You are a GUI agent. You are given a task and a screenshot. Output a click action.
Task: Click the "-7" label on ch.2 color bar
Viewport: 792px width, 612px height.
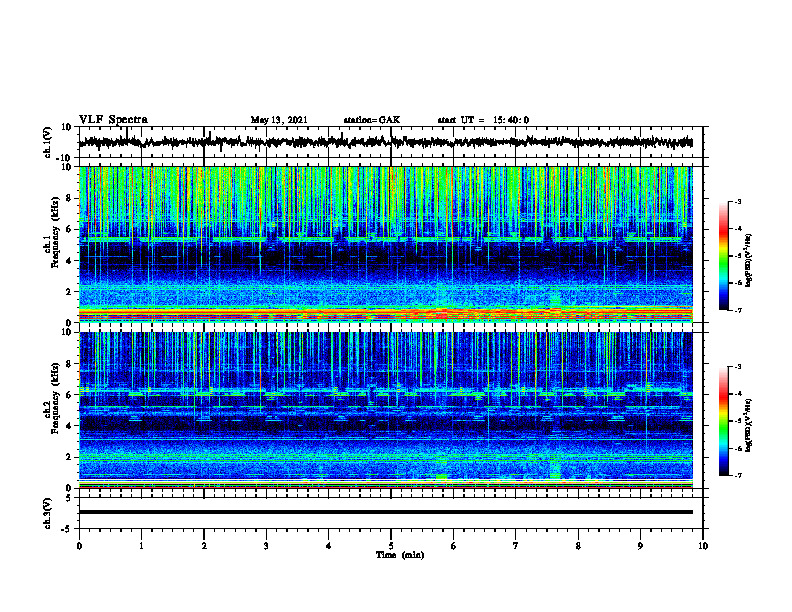(737, 476)
